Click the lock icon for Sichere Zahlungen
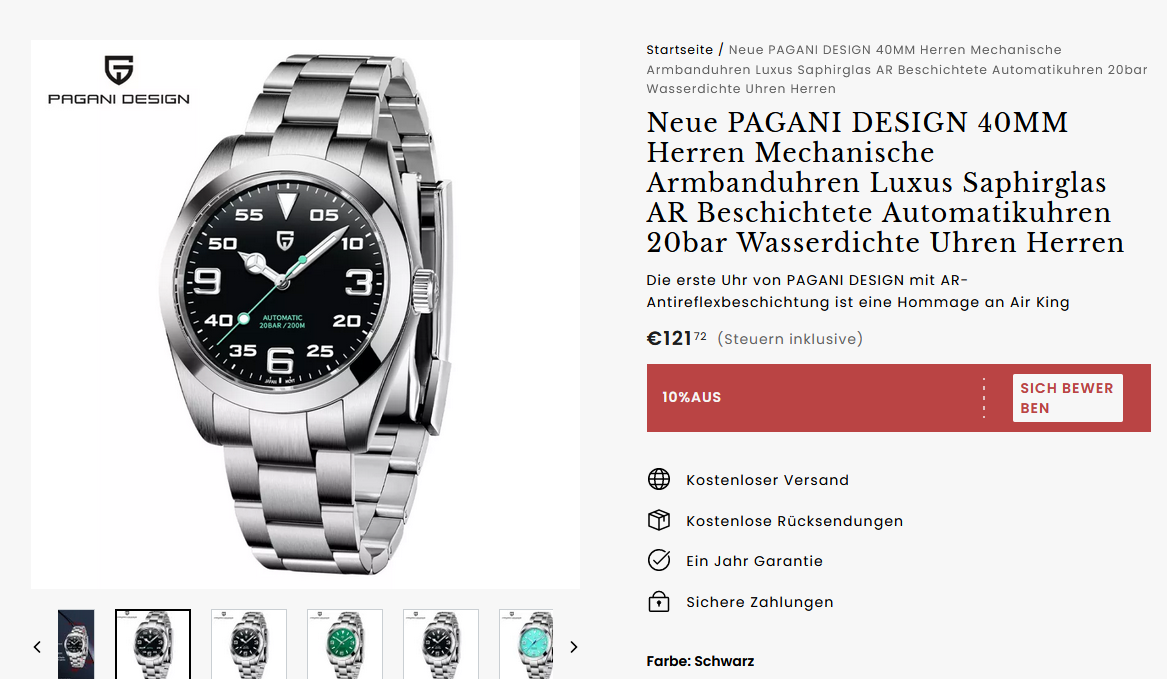 tap(659, 601)
